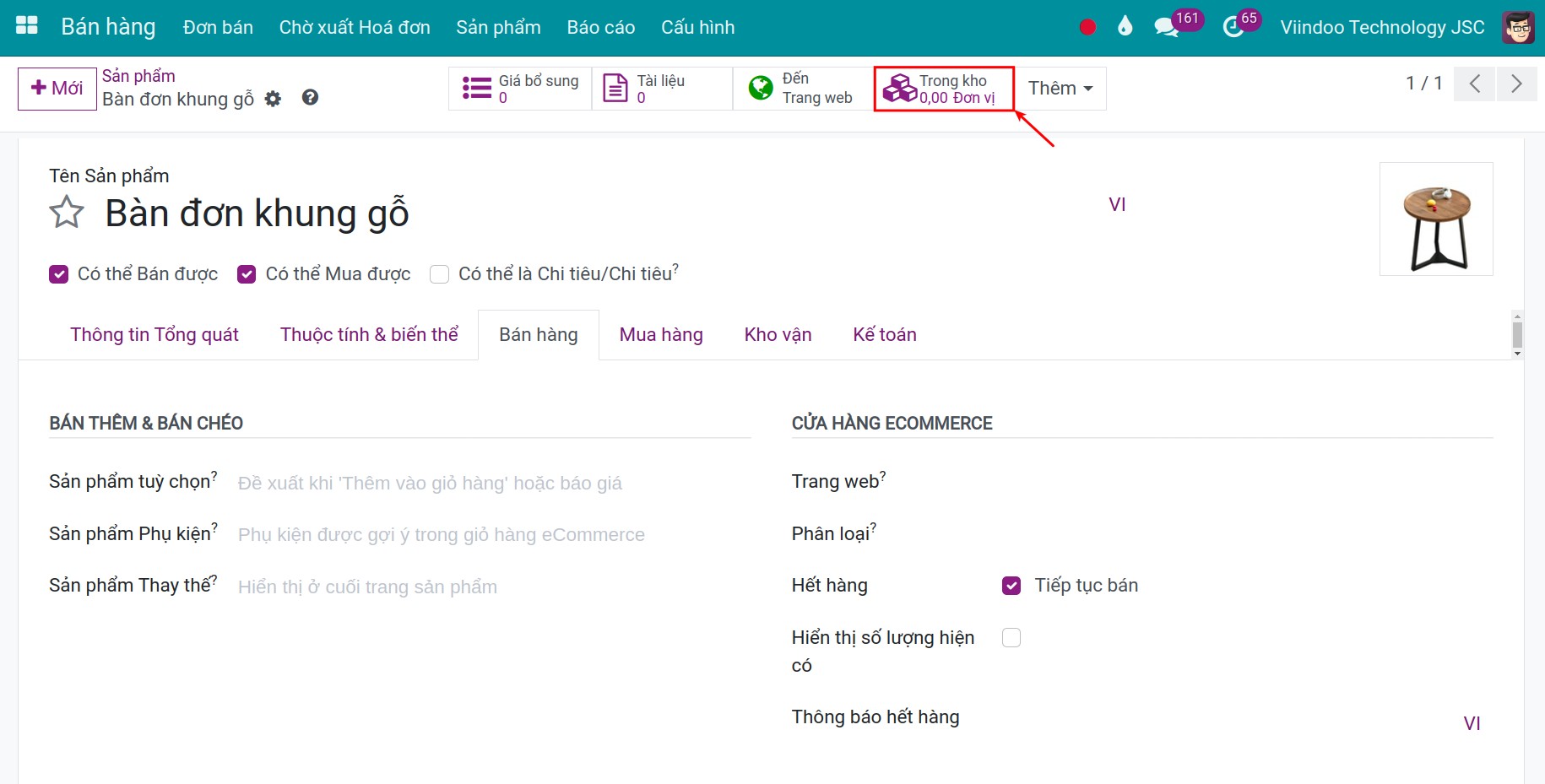
Task: Open Sản phẩm Phụ kiện selection field
Action: click(494, 534)
